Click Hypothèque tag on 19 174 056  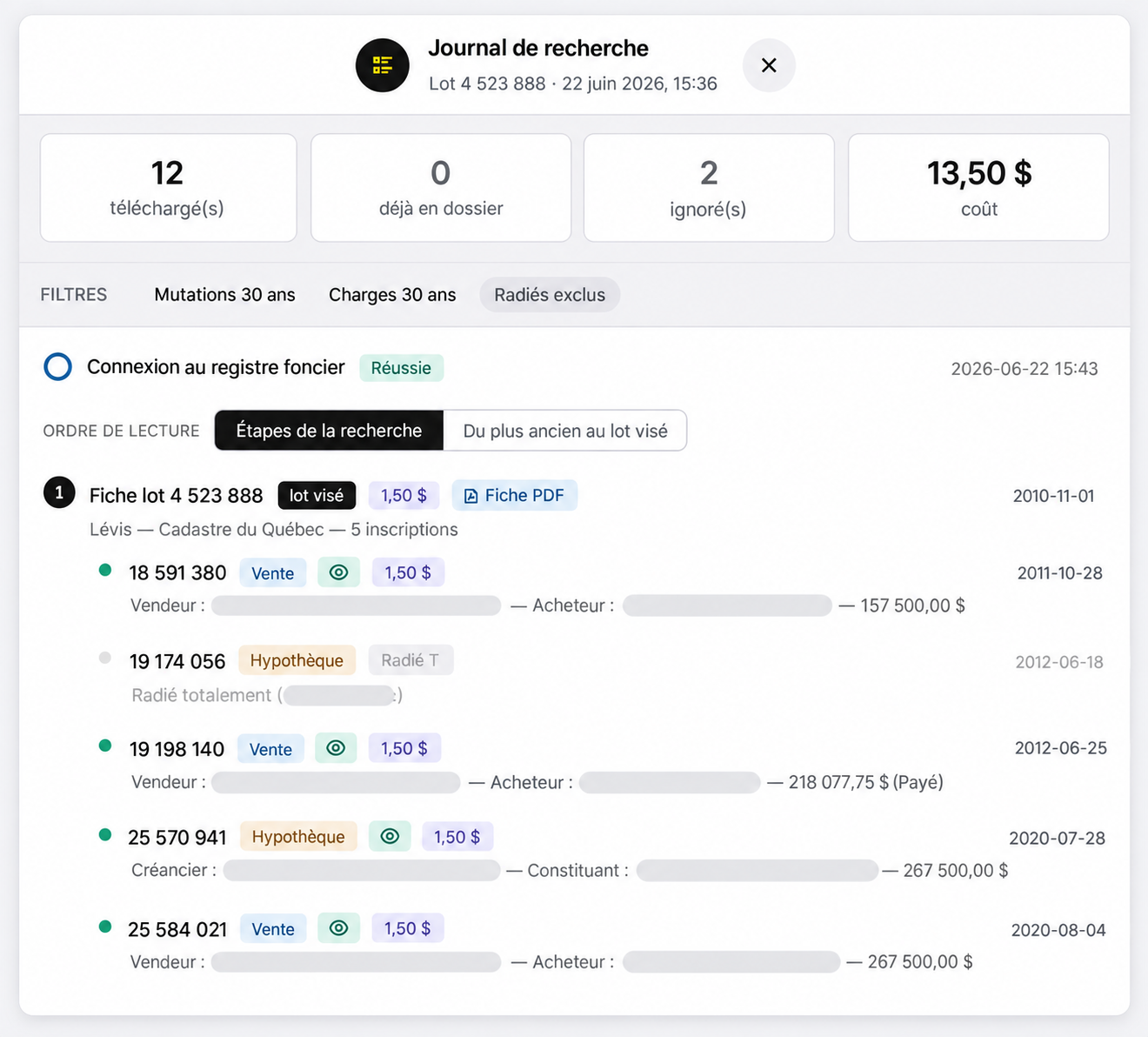coord(297,660)
